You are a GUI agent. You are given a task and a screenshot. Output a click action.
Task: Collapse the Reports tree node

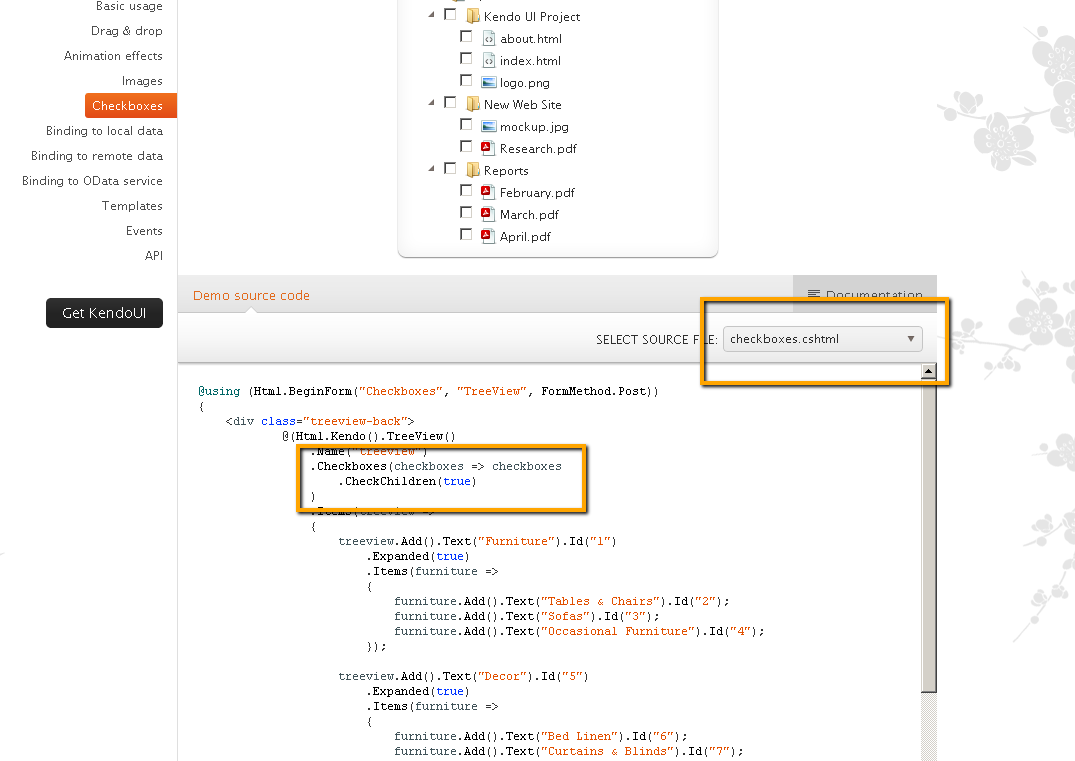tap(431, 168)
